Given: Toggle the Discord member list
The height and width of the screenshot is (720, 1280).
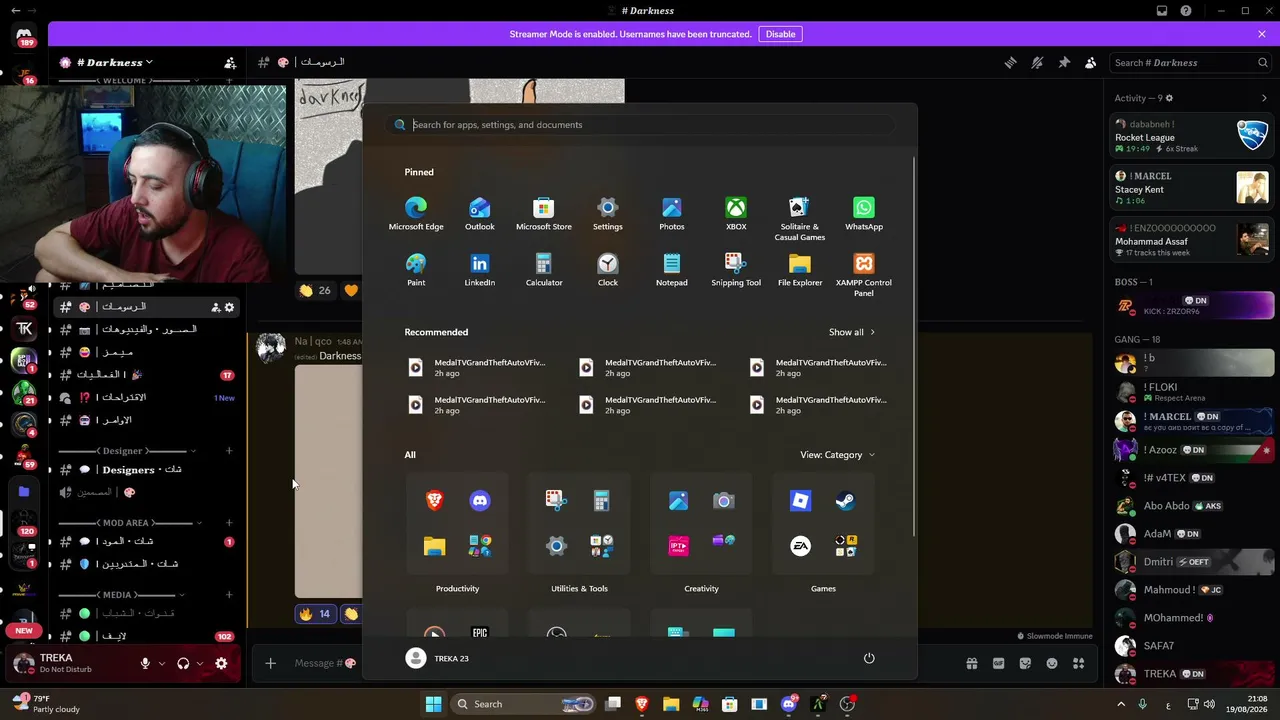Looking at the screenshot, I should [1091, 62].
